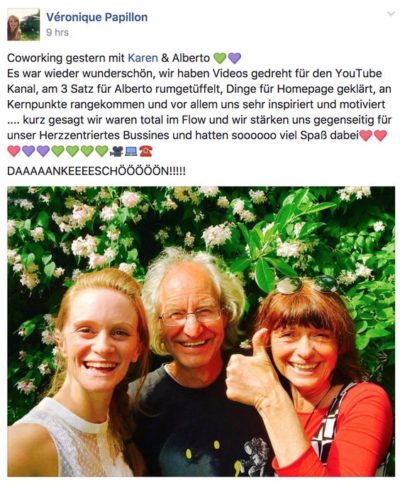Click the name Alberto in the first line

191,58
